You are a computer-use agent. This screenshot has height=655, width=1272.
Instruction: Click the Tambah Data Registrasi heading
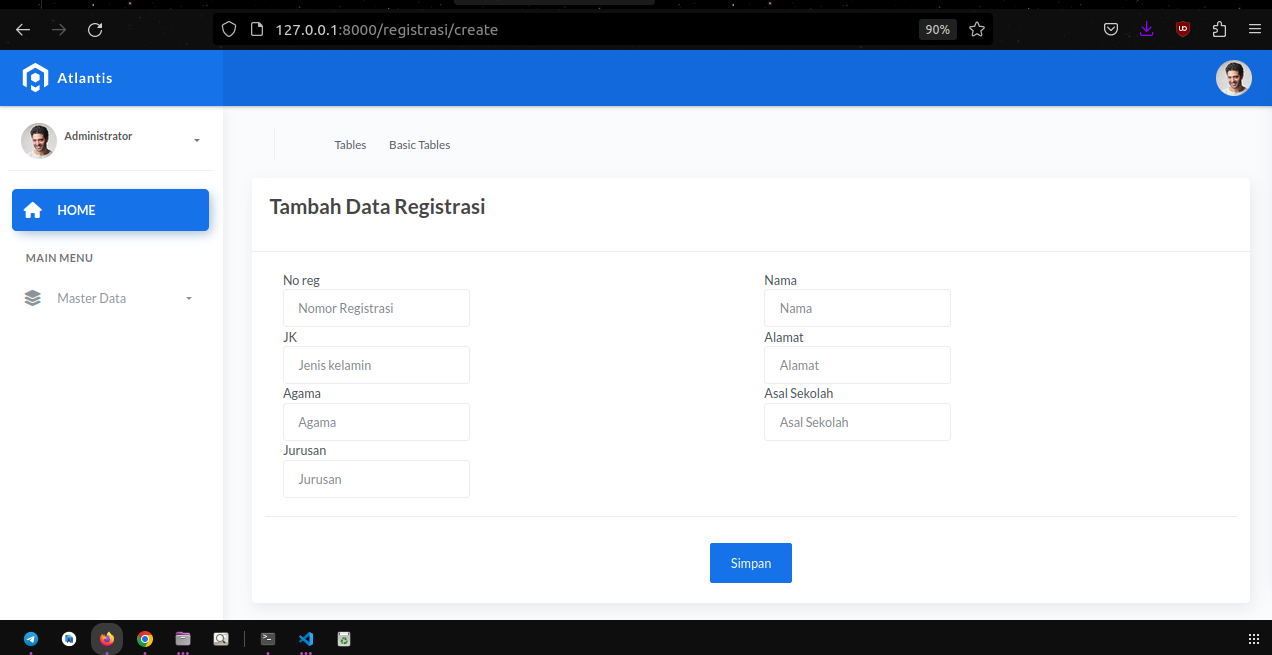[378, 207]
